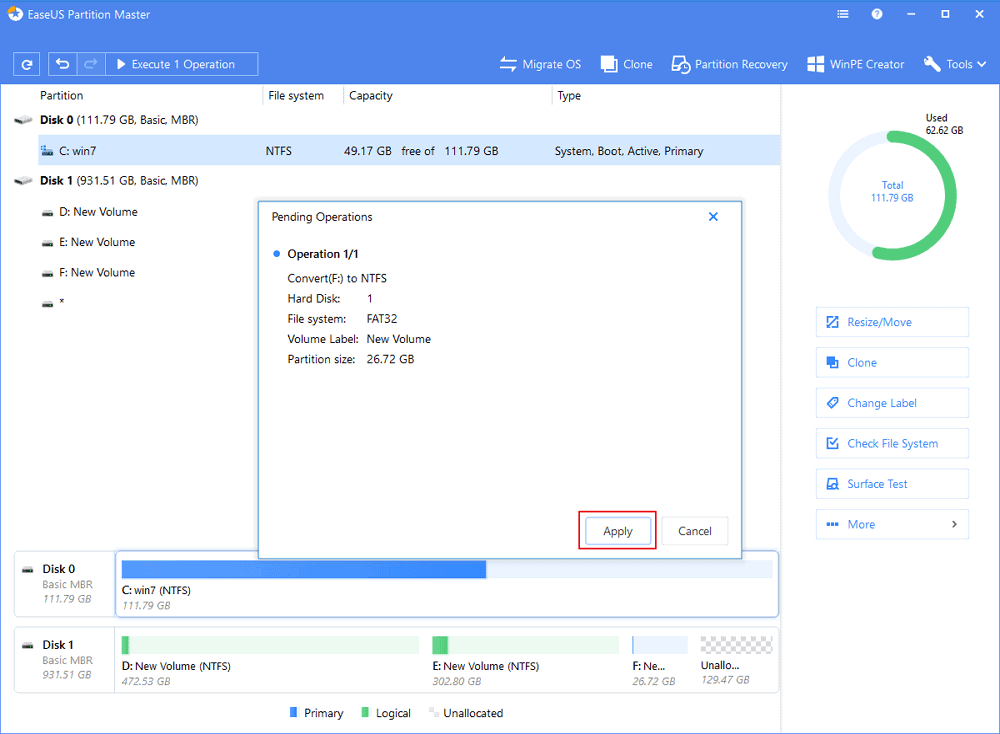The image size is (1000, 734).
Task: Click Execute 1 Operation button
Action: click(182, 64)
